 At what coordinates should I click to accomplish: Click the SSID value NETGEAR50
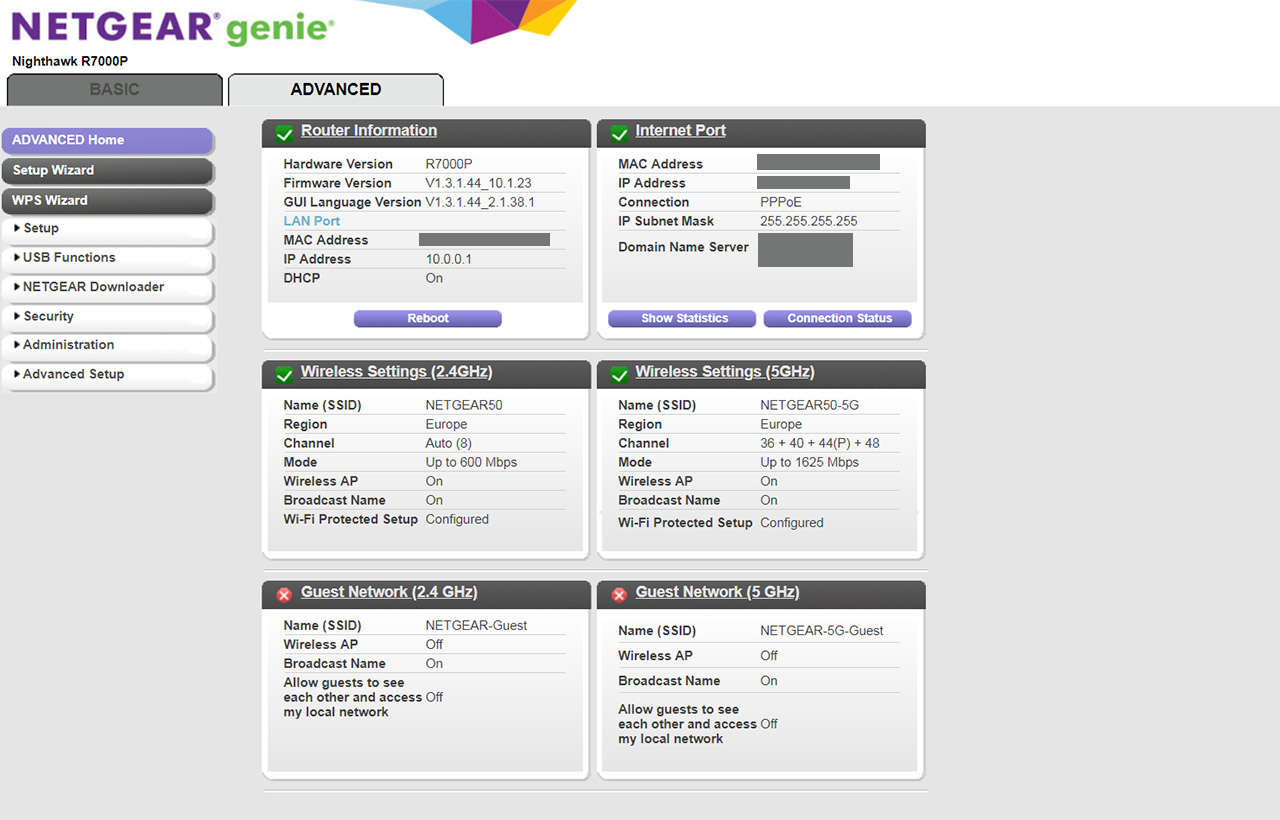click(x=464, y=406)
